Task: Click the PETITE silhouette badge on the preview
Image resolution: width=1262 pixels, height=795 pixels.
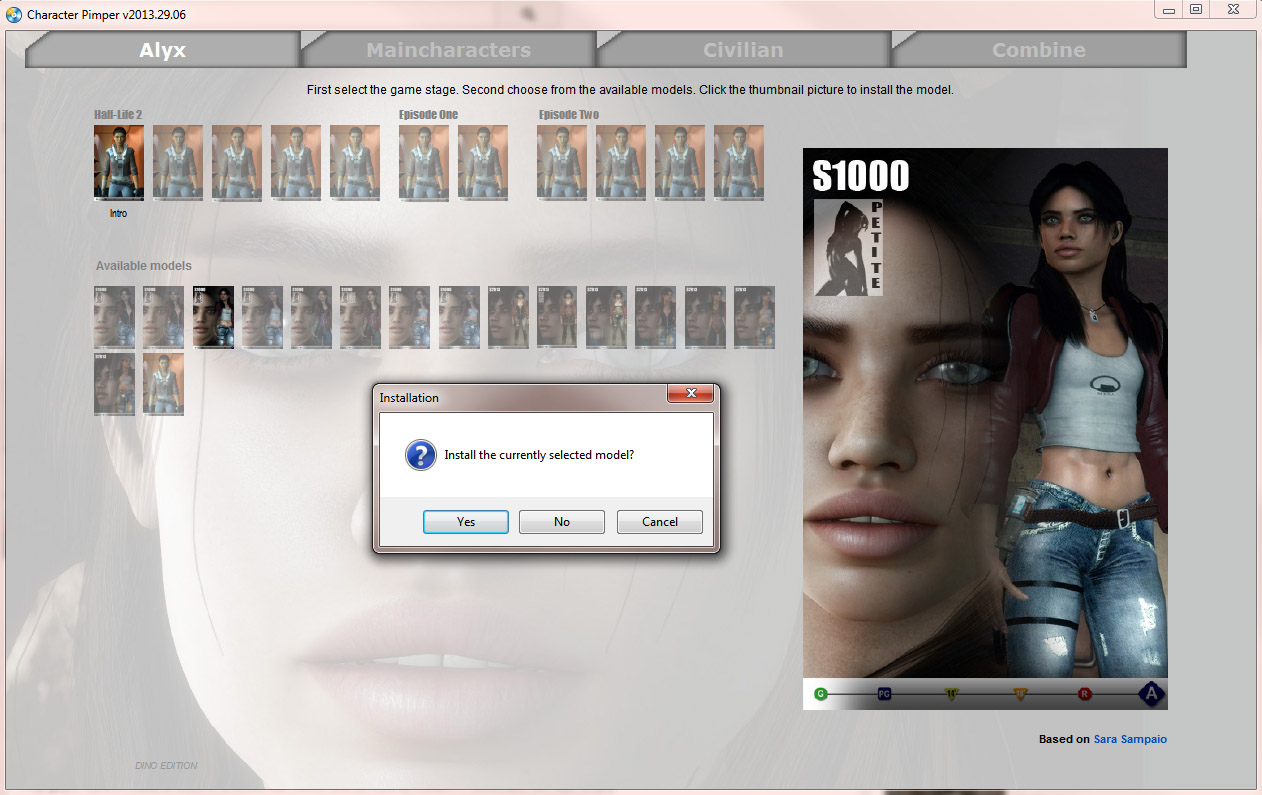Action: 848,247
